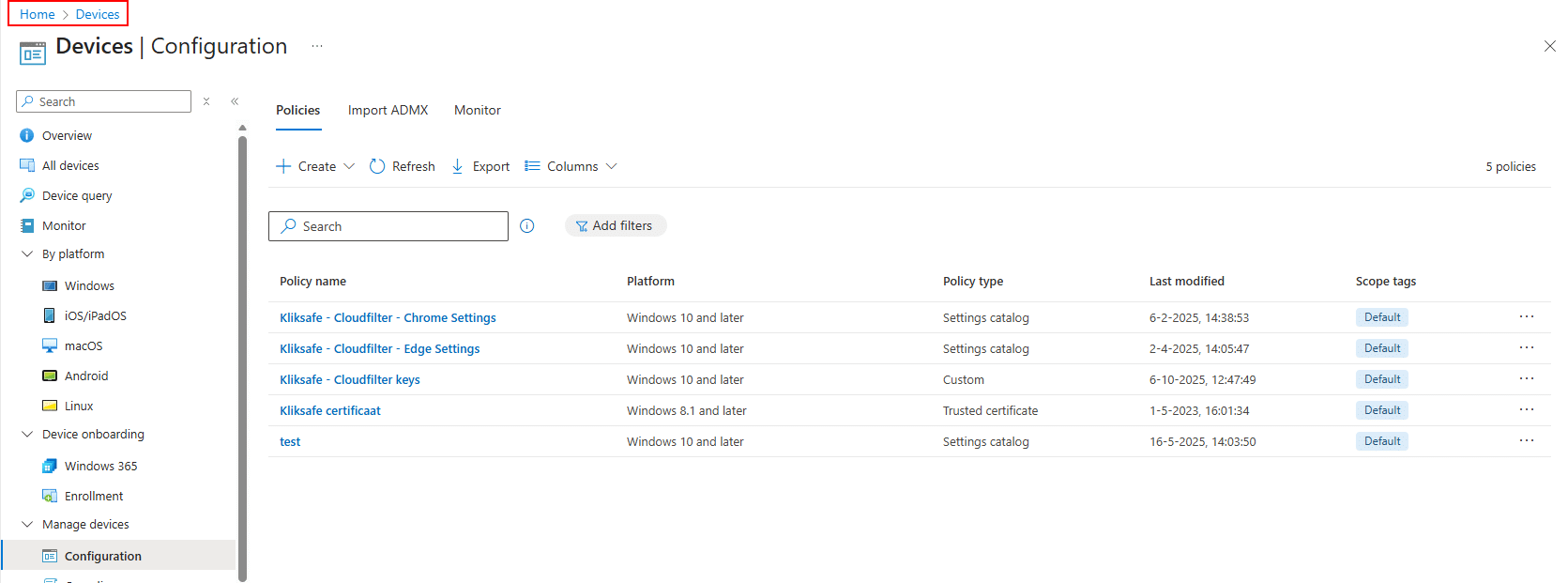Switch to the Monitor tab
Screen dimensions: 1568x583
click(477, 111)
